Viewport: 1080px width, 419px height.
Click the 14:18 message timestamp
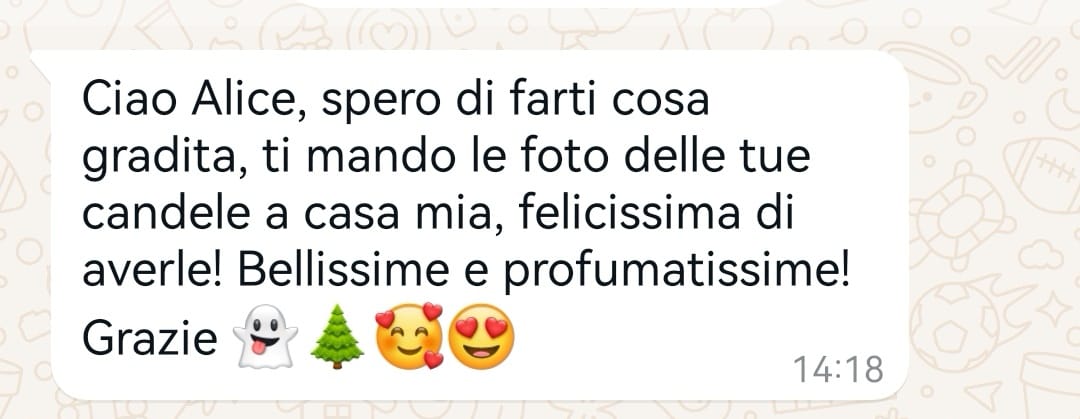(x=838, y=370)
